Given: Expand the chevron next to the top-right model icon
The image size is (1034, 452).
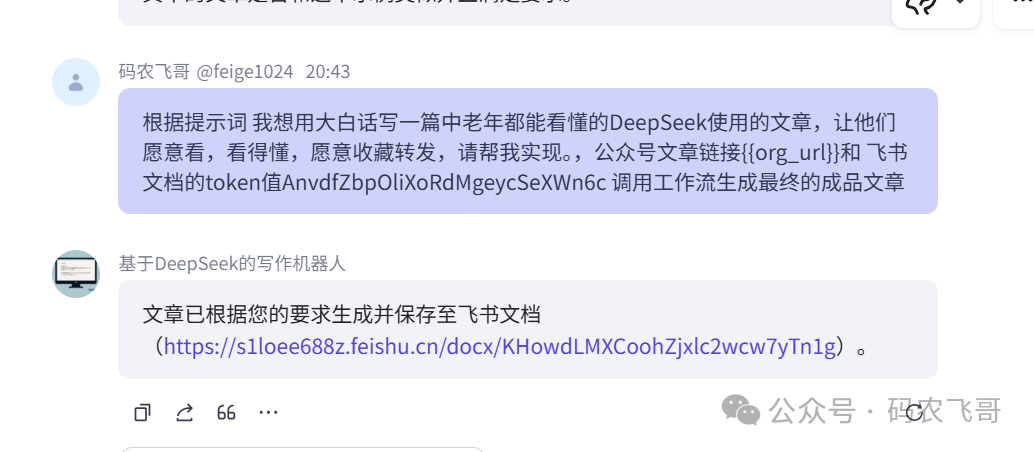Looking at the screenshot, I should [x=961, y=3].
